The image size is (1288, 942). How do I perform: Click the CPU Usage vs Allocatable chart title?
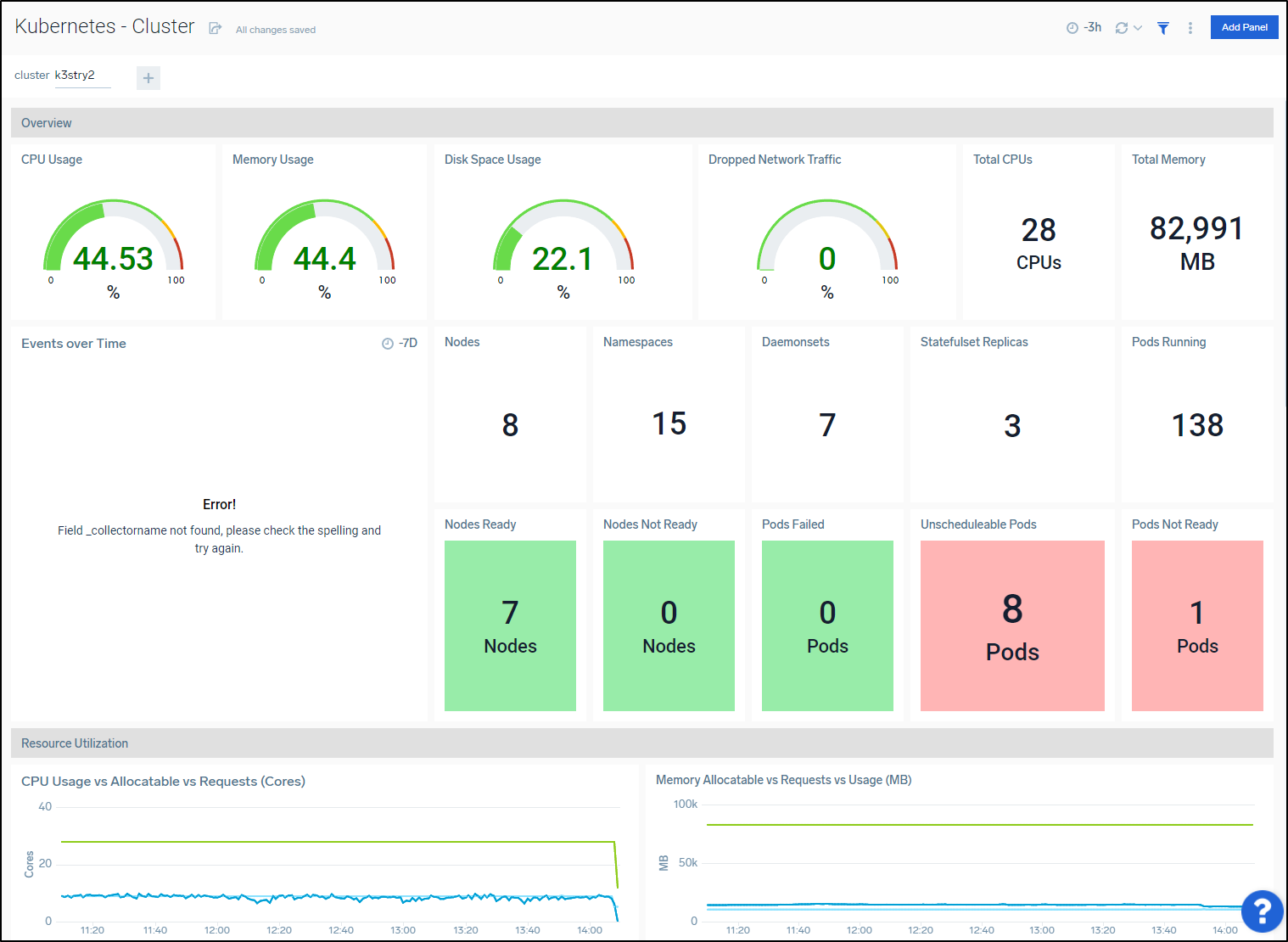[163, 782]
